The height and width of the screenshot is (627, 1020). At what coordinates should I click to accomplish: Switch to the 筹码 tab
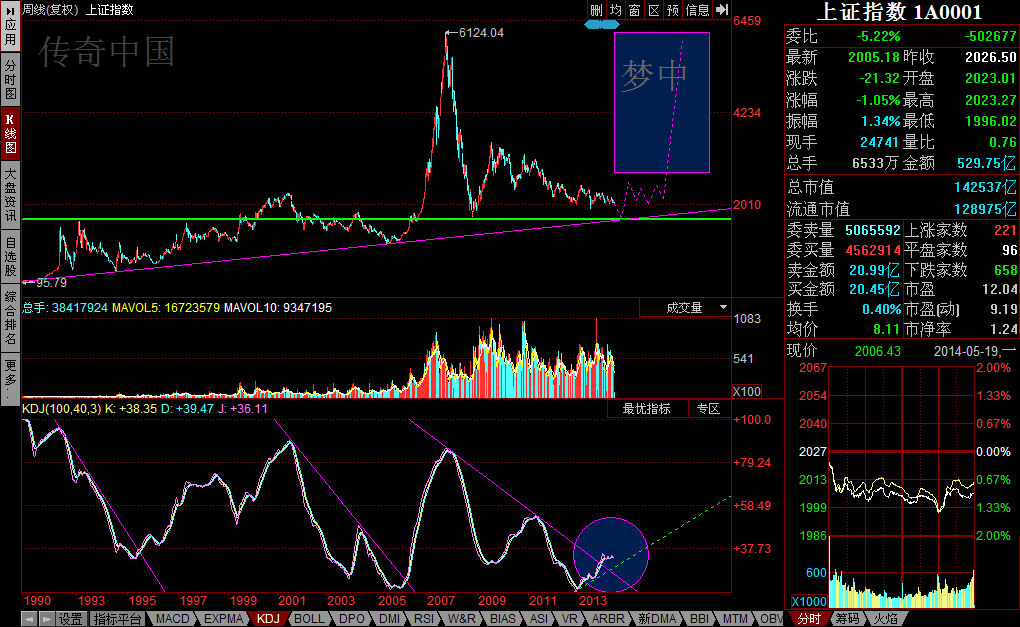[846, 619]
